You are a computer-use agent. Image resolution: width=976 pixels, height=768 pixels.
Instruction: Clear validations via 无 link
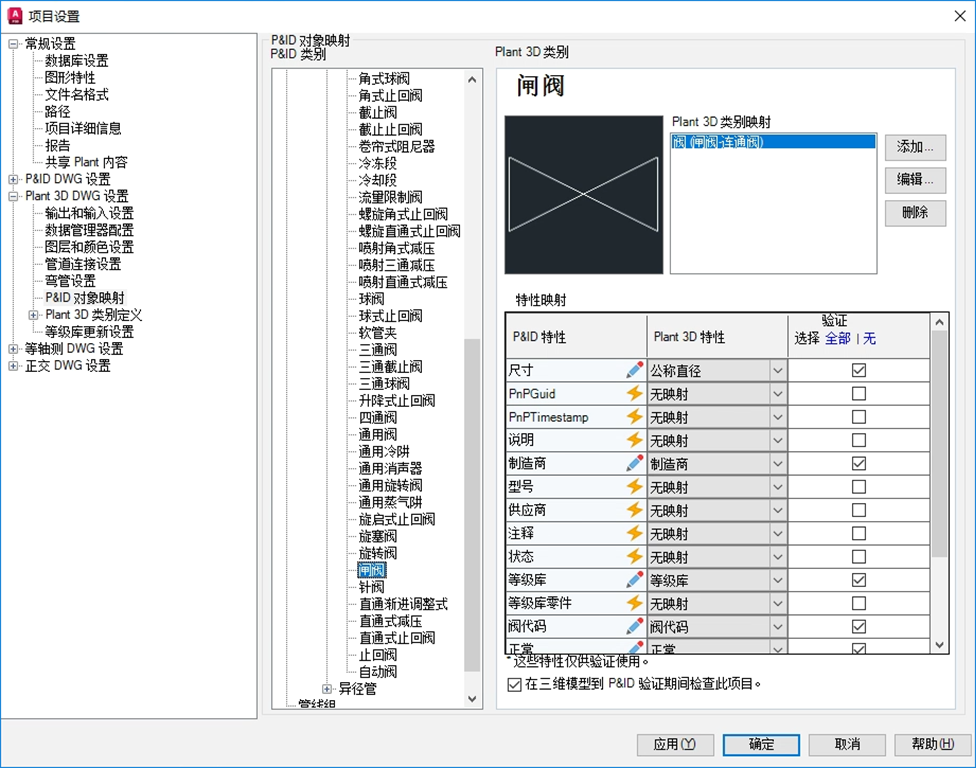[870, 339]
